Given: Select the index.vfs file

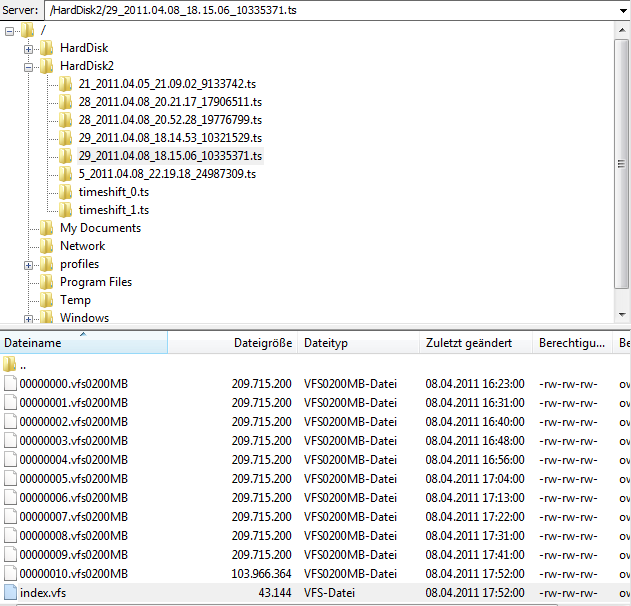Looking at the screenshot, I should [43, 593].
